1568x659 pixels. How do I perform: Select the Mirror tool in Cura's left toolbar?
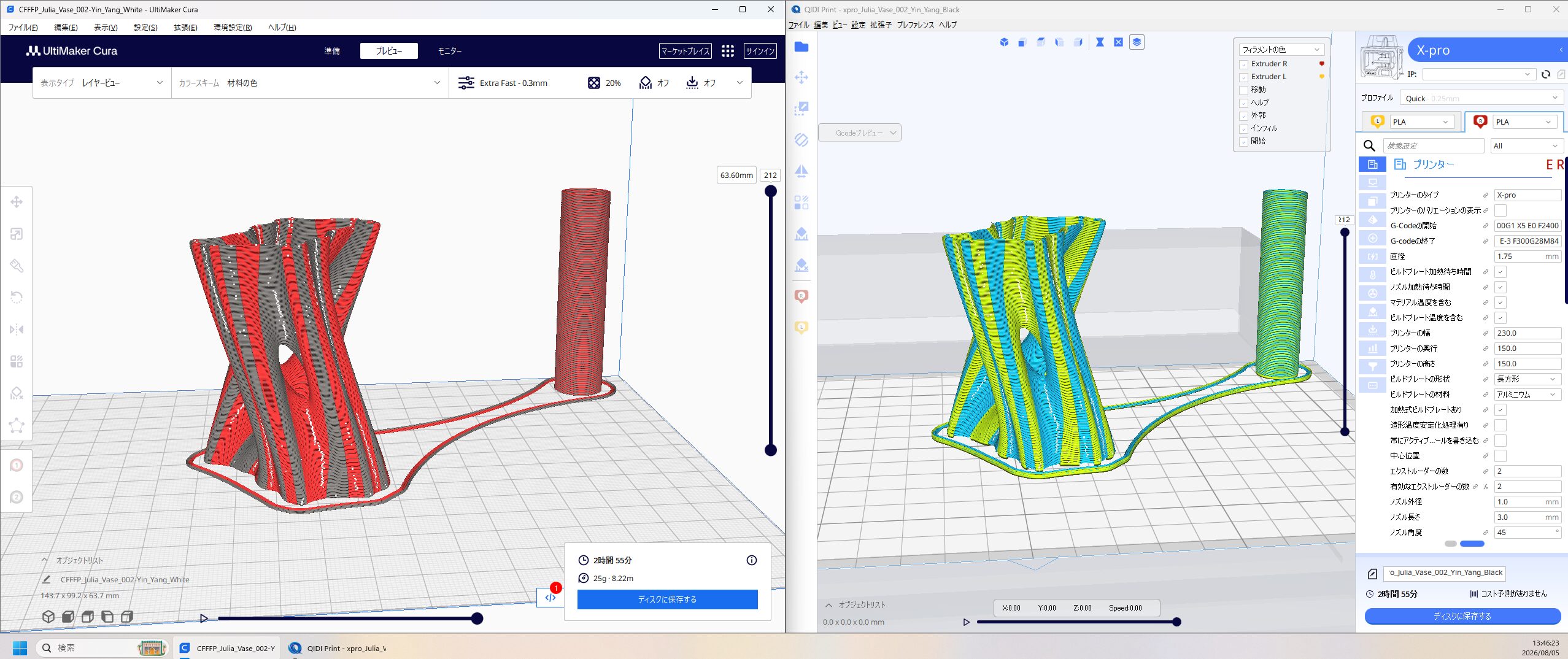17,329
